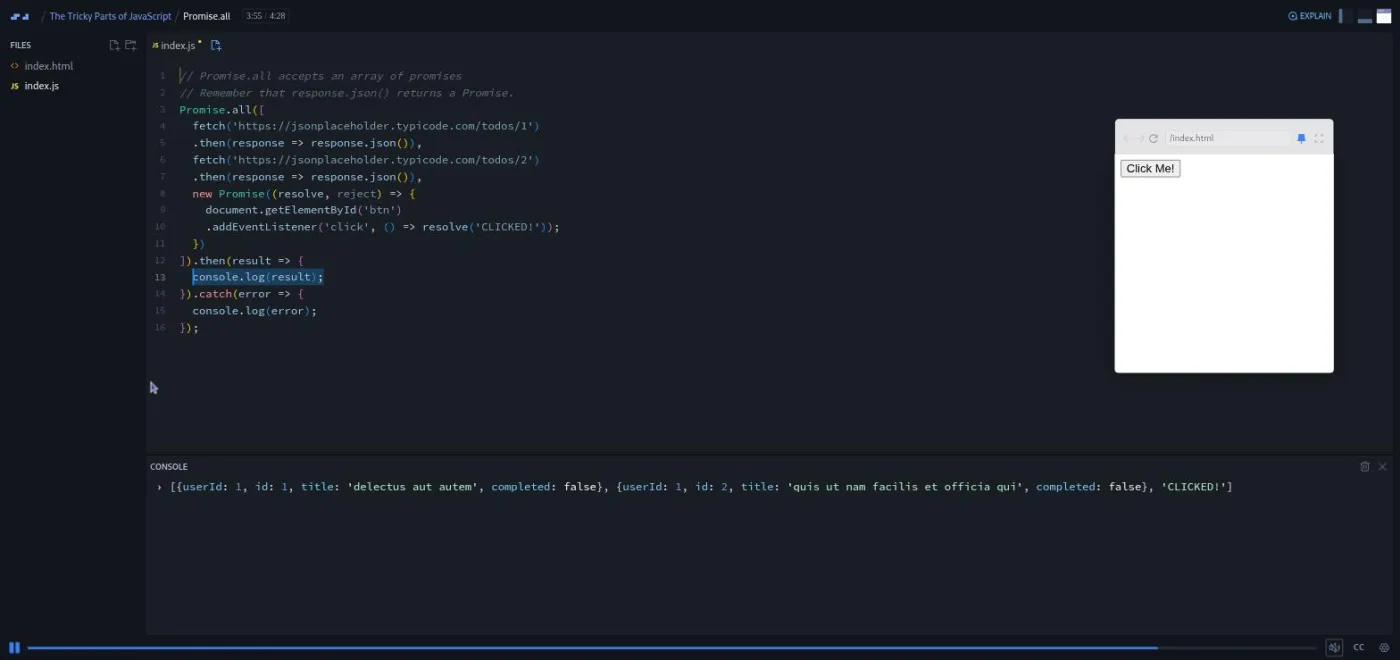Click line 8 'new Promise((resolve, reject) => {' in editor
The width and height of the screenshot is (1400, 660).
[304, 193]
